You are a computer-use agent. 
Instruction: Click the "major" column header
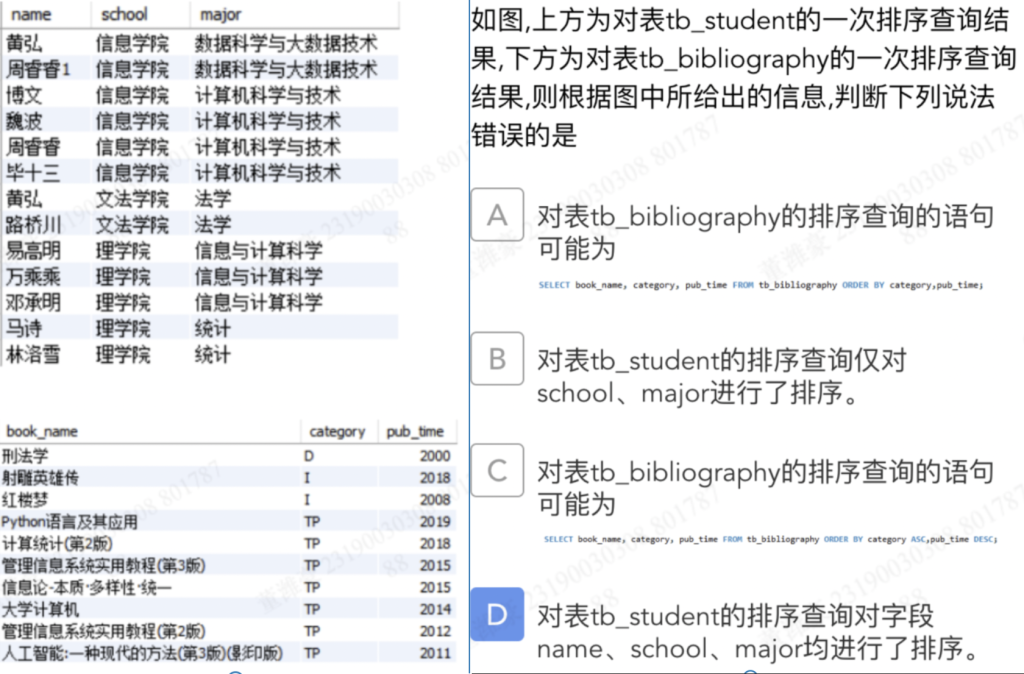point(220,15)
